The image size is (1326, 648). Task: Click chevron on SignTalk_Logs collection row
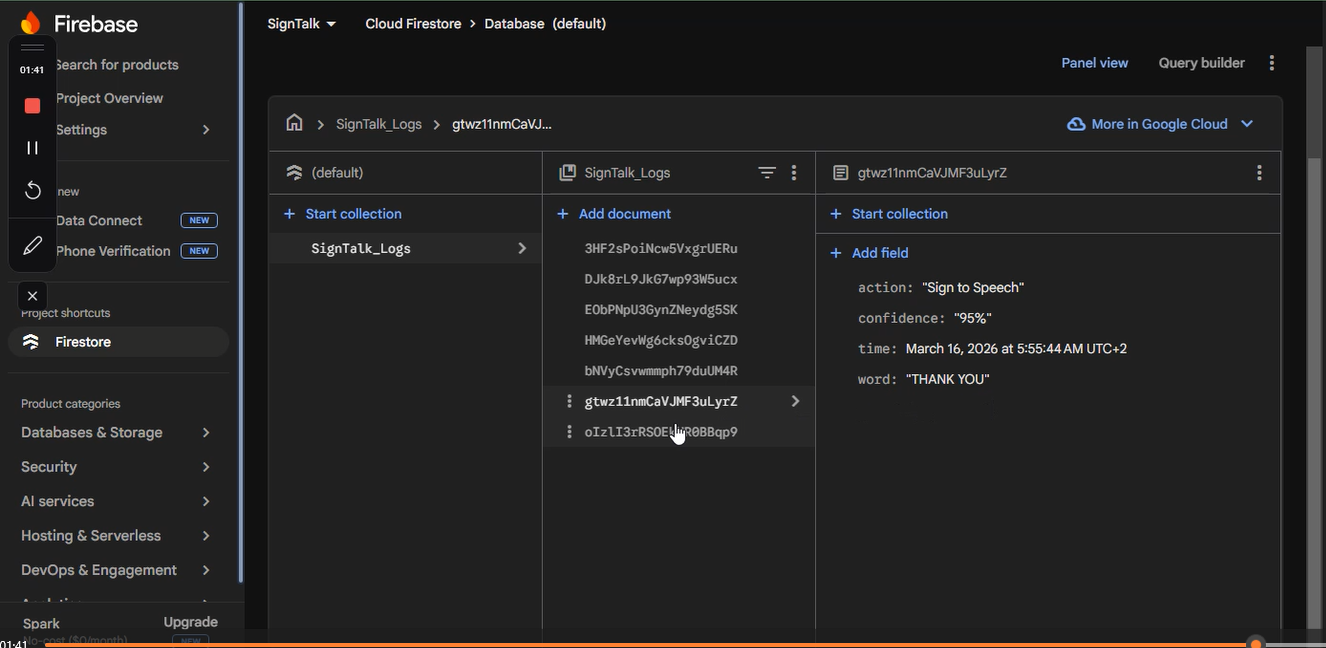pyautogui.click(x=522, y=248)
